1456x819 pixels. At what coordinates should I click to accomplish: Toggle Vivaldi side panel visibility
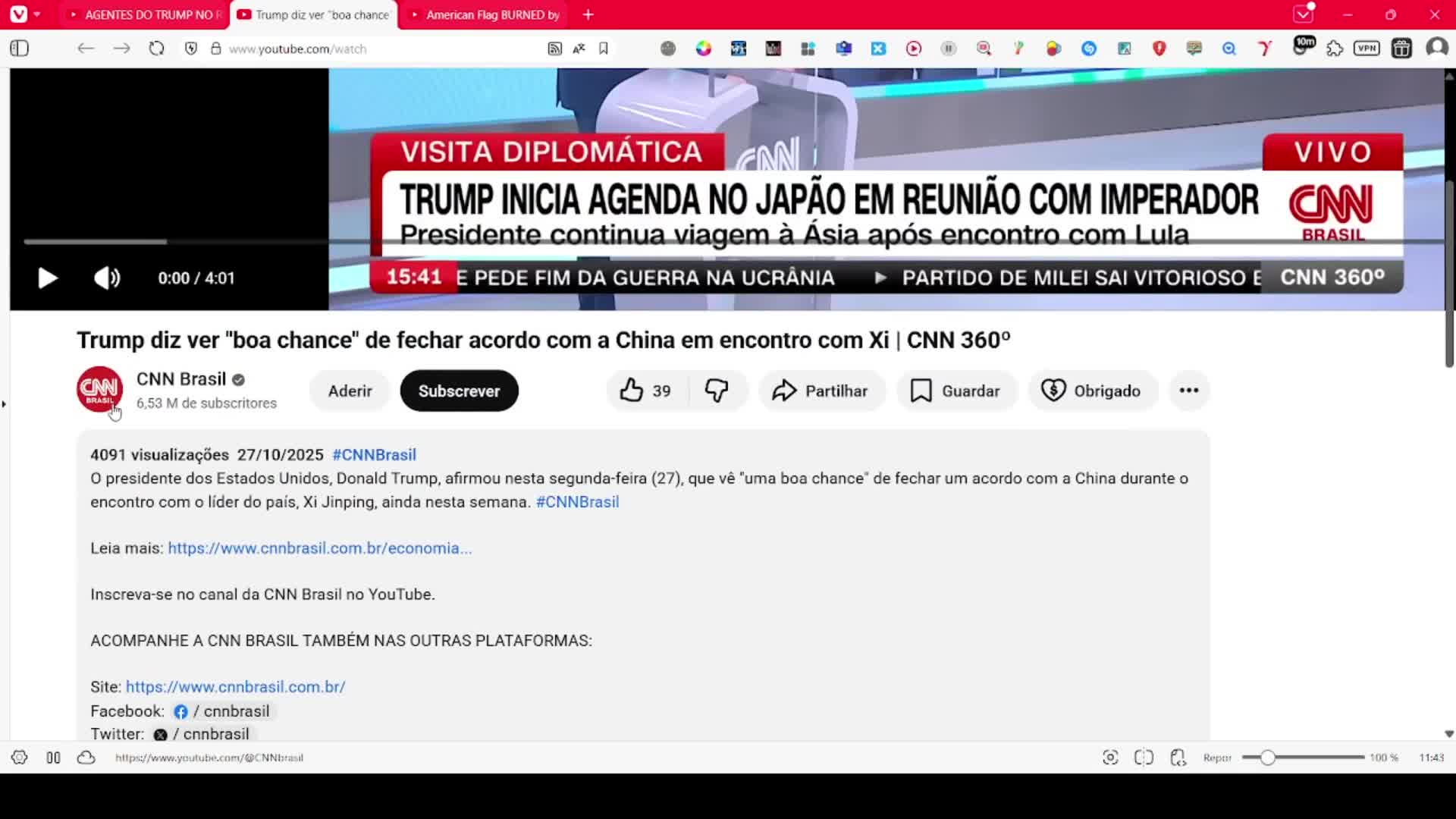click(x=20, y=49)
